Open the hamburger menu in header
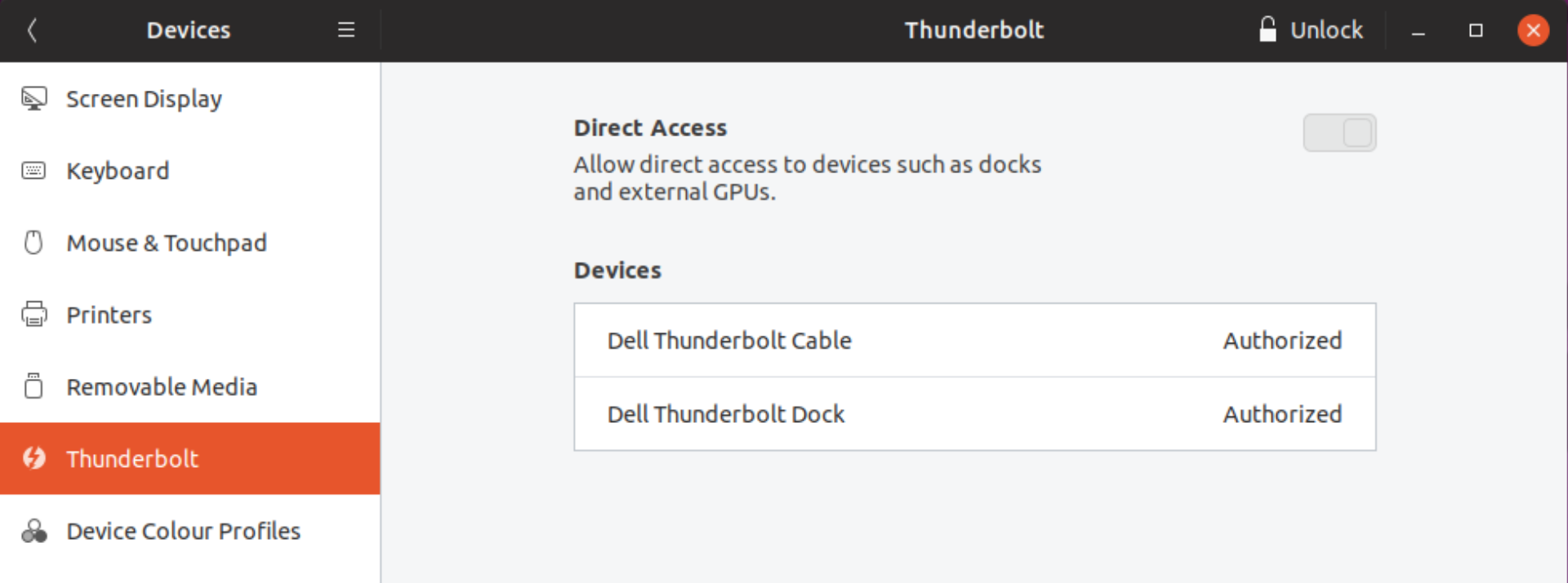The width and height of the screenshot is (1568, 583). coord(346,30)
